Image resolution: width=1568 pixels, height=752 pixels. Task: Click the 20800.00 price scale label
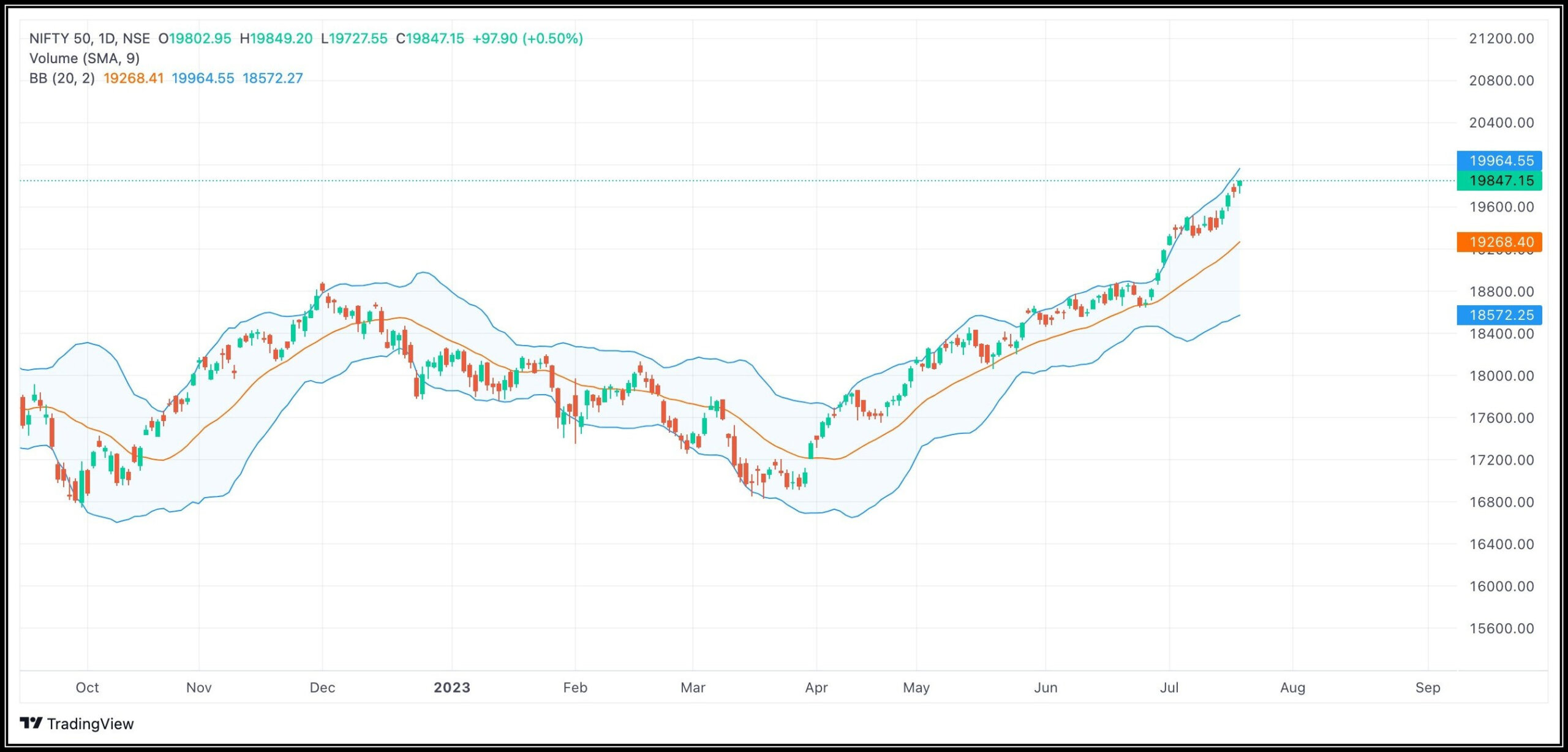pos(1501,80)
